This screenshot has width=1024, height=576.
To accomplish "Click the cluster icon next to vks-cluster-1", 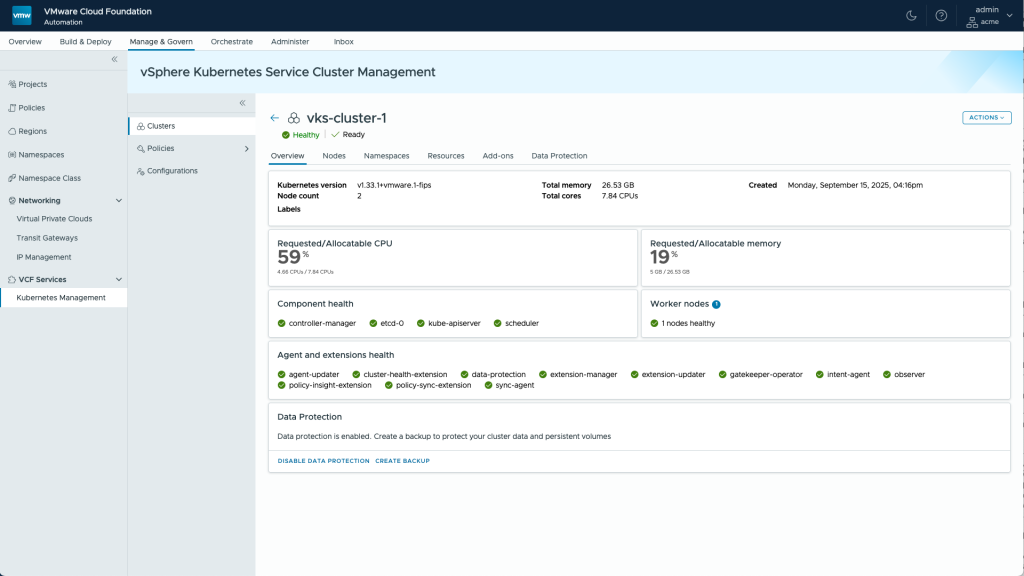I will (294, 118).
